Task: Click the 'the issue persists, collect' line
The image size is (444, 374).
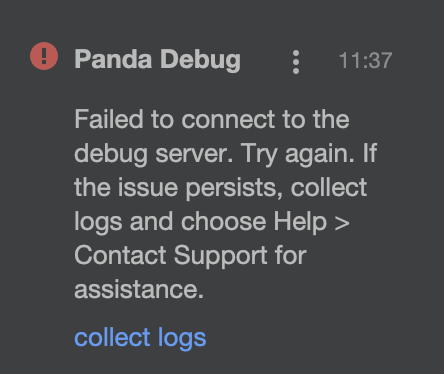Action: pyautogui.click(x=221, y=188)
